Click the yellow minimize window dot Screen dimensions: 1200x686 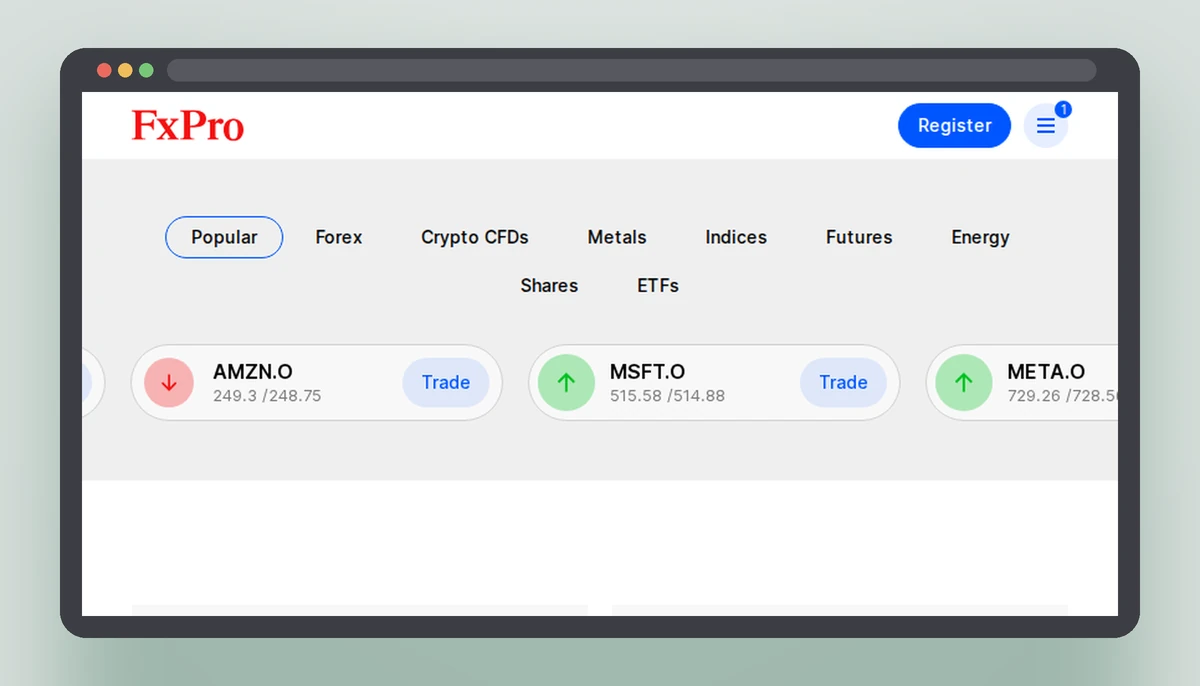(125, 70)
